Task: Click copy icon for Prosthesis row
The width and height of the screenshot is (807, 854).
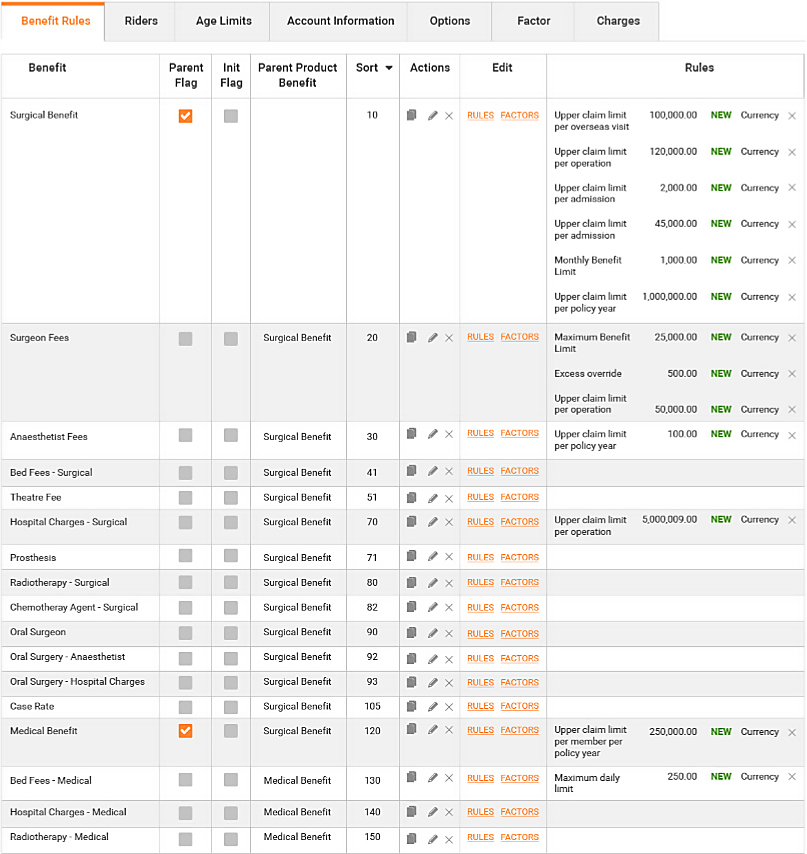Action: click(x=412, y=557)
